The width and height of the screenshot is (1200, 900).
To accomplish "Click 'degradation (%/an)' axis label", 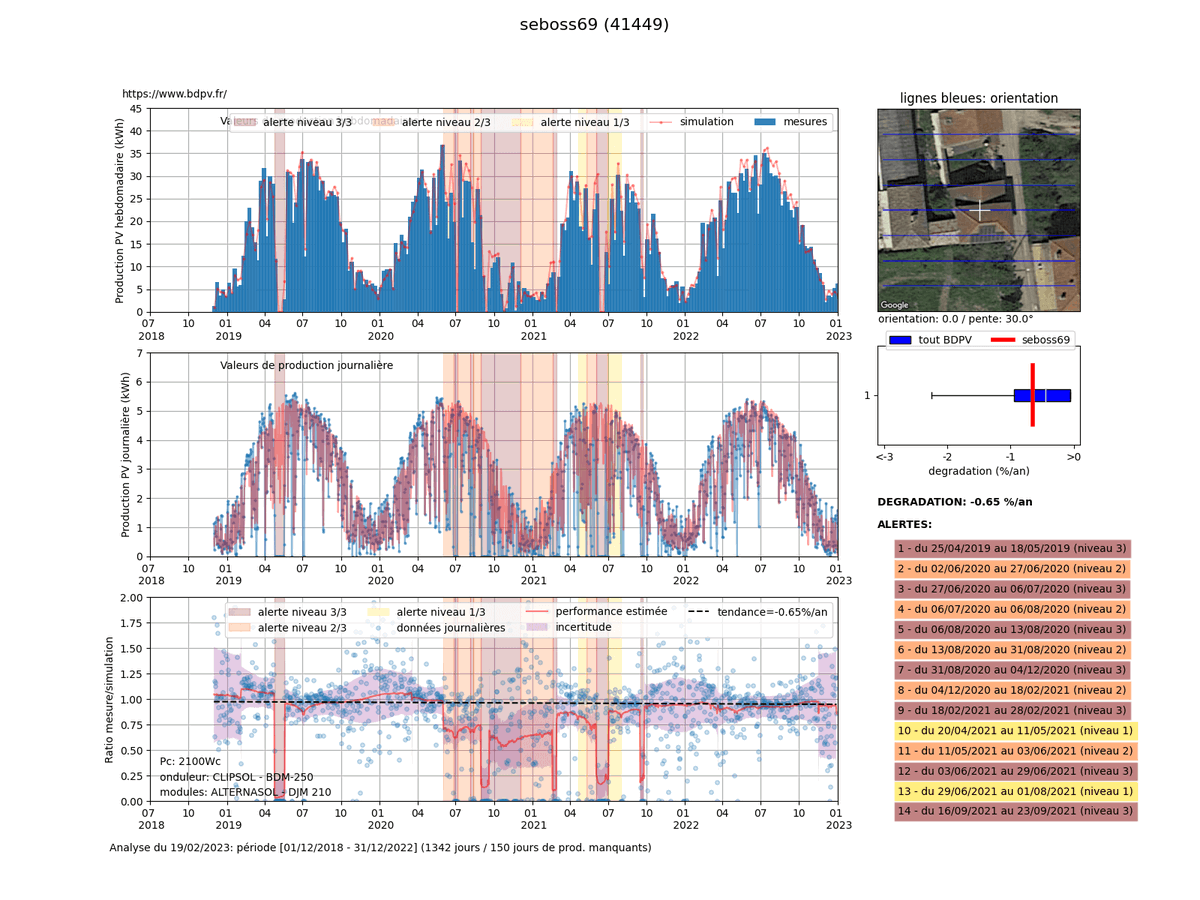I will tap(979, 471).
